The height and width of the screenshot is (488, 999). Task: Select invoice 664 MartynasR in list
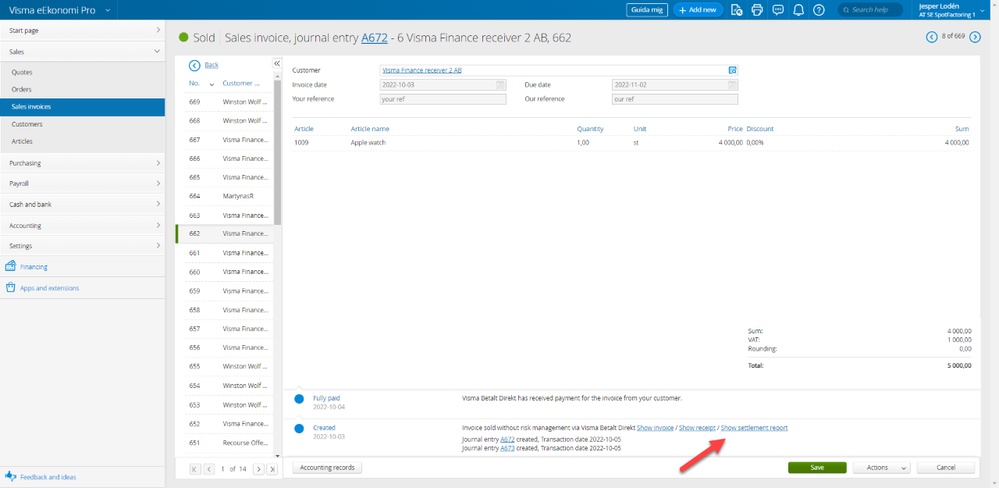pos(228,196)
